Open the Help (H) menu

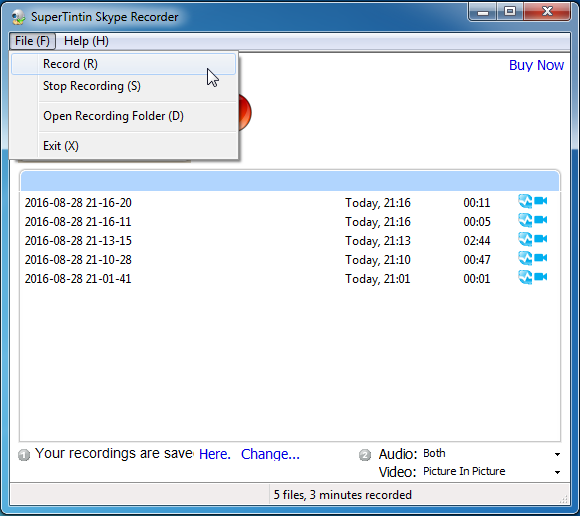pyautogui.click(x=86, y=41)
